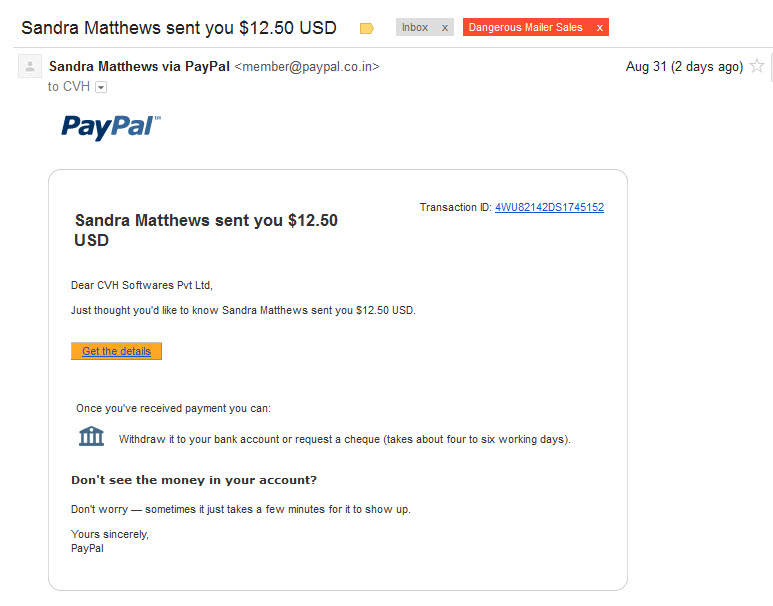The width and height of the screenshot is (773, 606).
Task: Click the "to CVH" recipient text
Action: (x=69, y=87)
